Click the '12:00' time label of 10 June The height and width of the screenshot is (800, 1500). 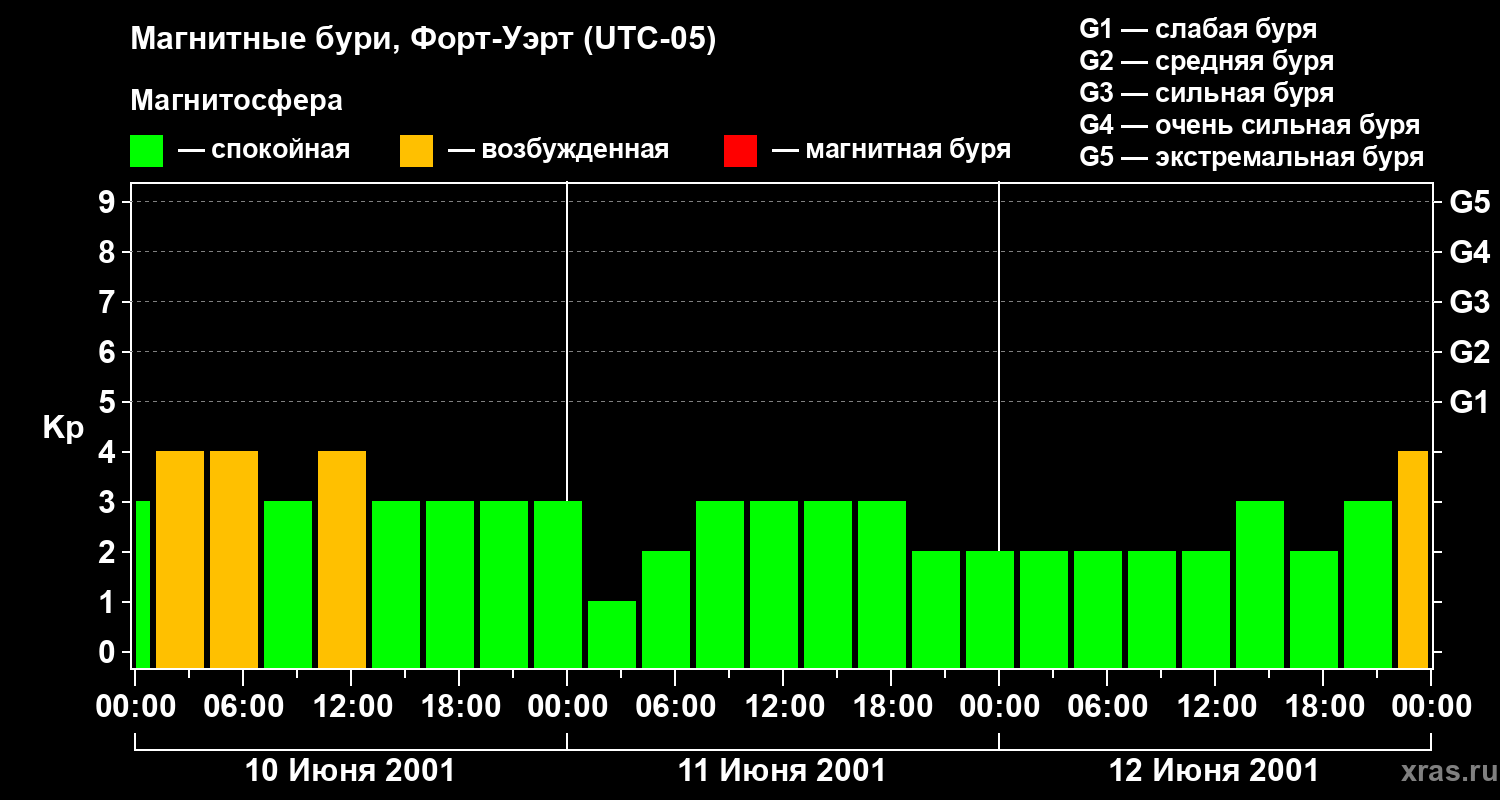[x=352, y=706]
